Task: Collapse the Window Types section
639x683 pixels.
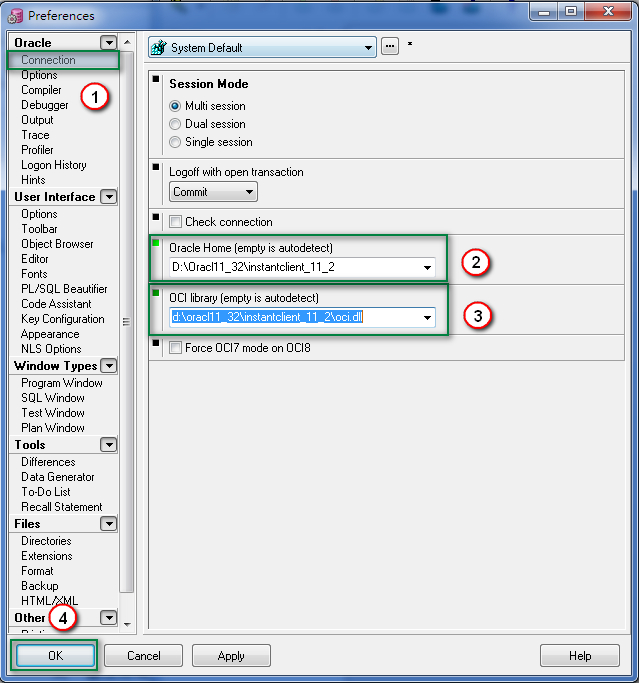Action: pos(108,365)
